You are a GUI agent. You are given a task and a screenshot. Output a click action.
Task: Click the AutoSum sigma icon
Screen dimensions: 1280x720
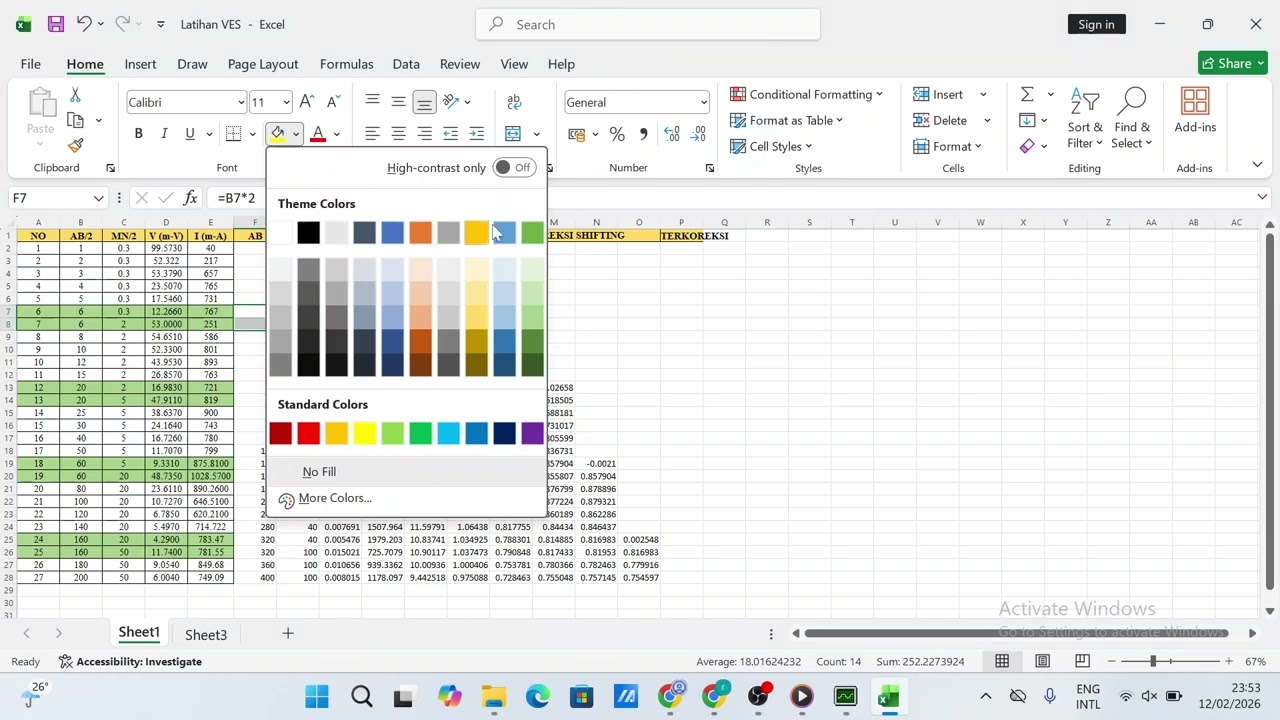click(x=1027, y=94)
